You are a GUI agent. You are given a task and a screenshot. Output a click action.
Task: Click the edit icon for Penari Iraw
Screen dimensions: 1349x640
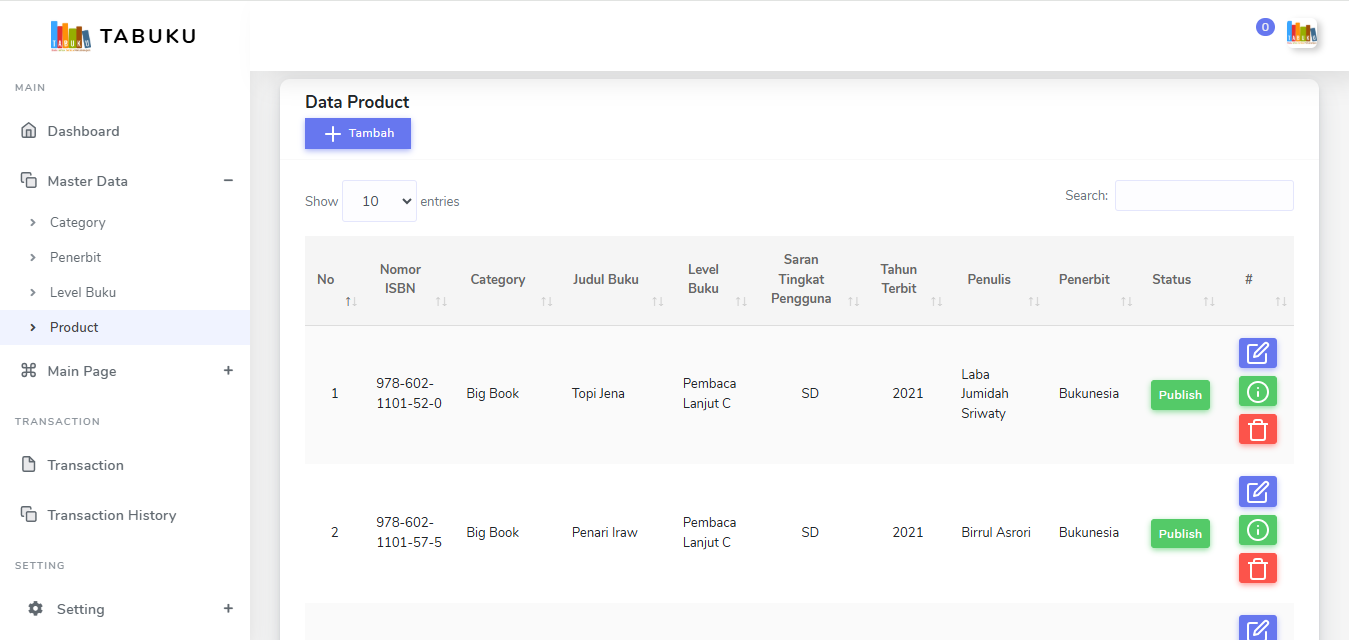tap(1257, 492)
